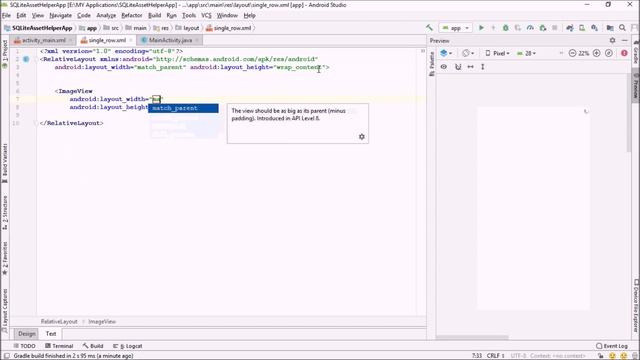Close the single_row.xml tab

131,40
